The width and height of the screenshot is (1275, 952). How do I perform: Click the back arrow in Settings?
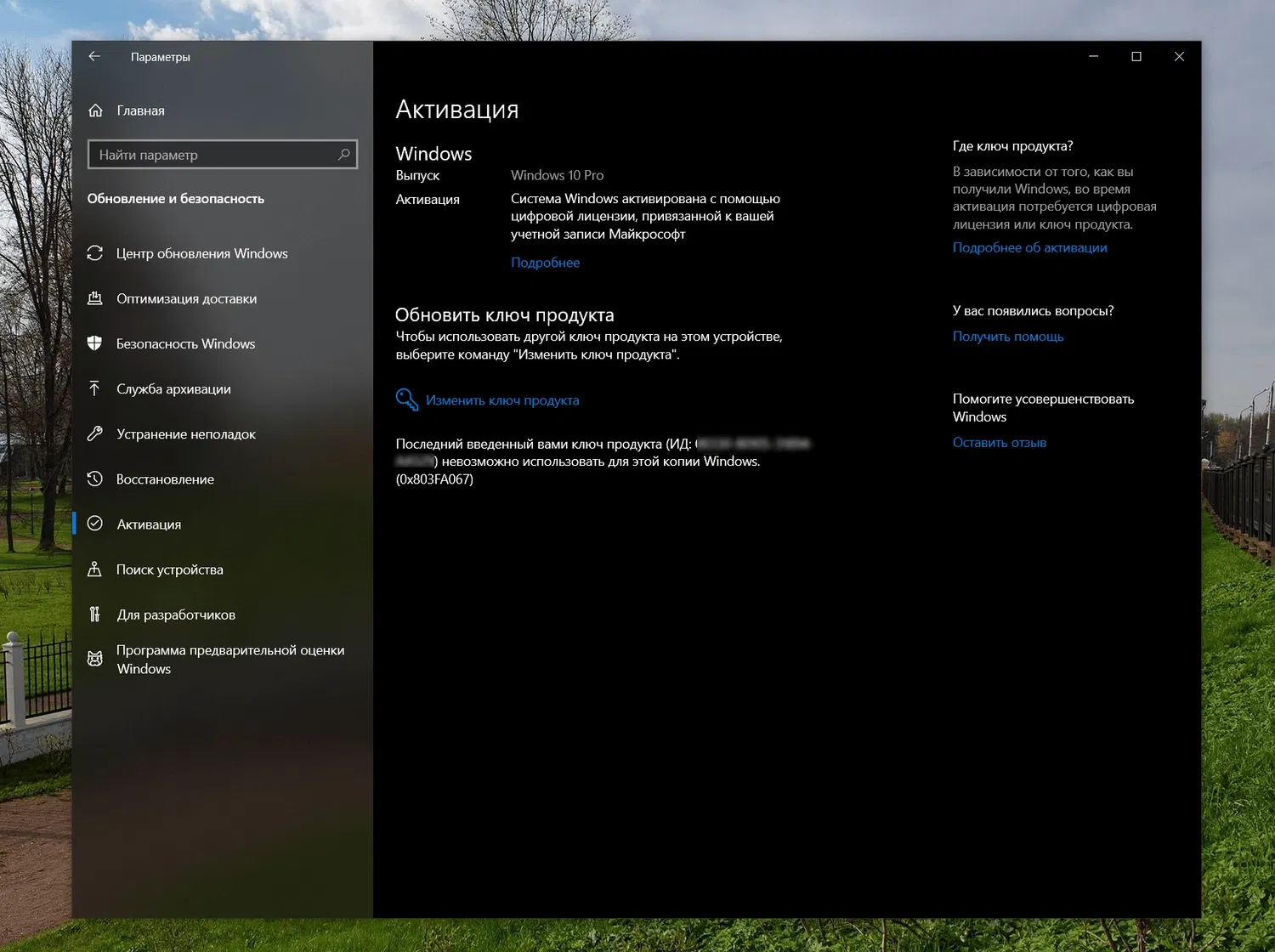click(x=94, y=56)
